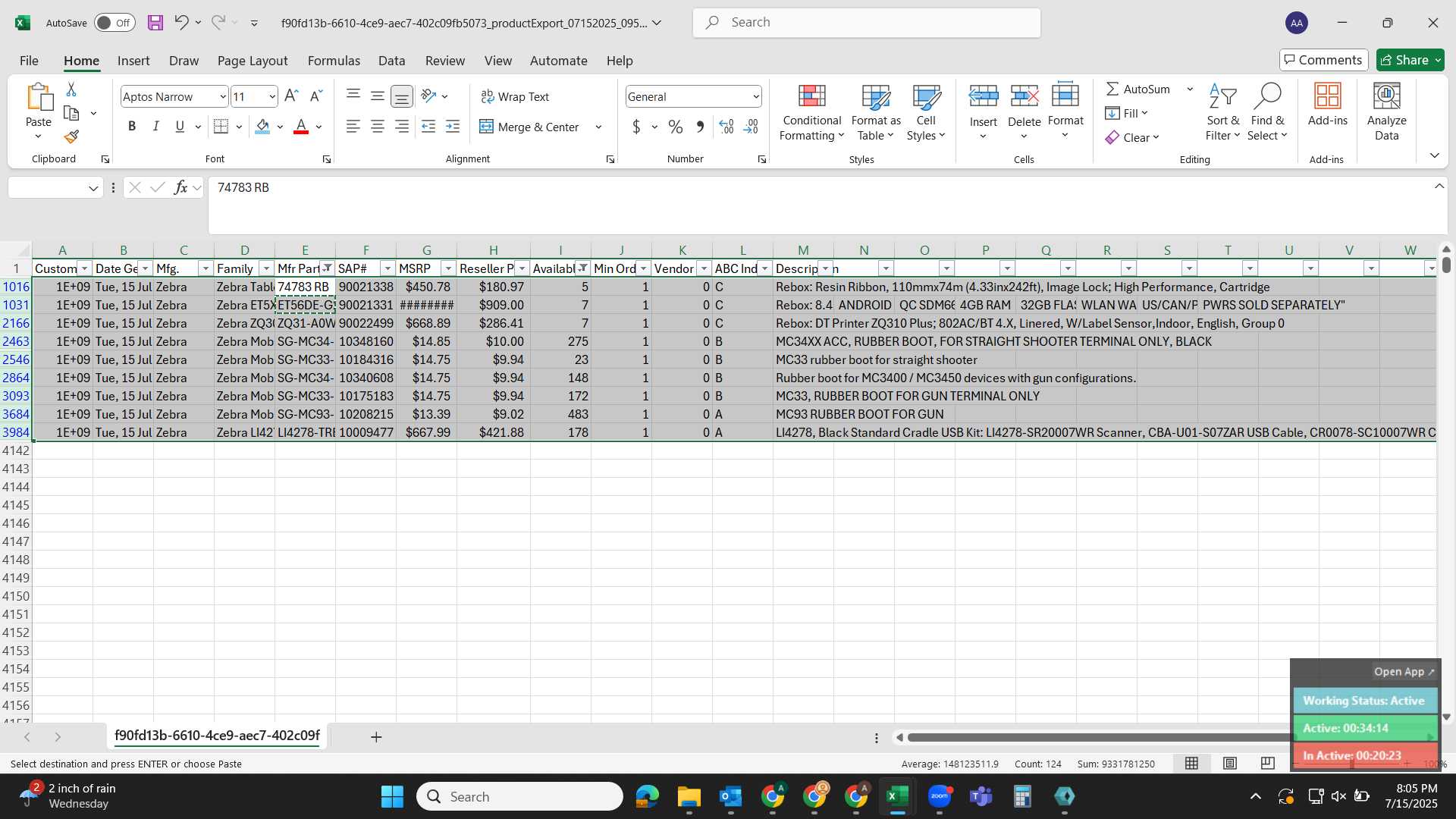Click AutoSum button
Viewport: 1456px width, 819px height.
pyautogui.click(x=1138, y=89)
